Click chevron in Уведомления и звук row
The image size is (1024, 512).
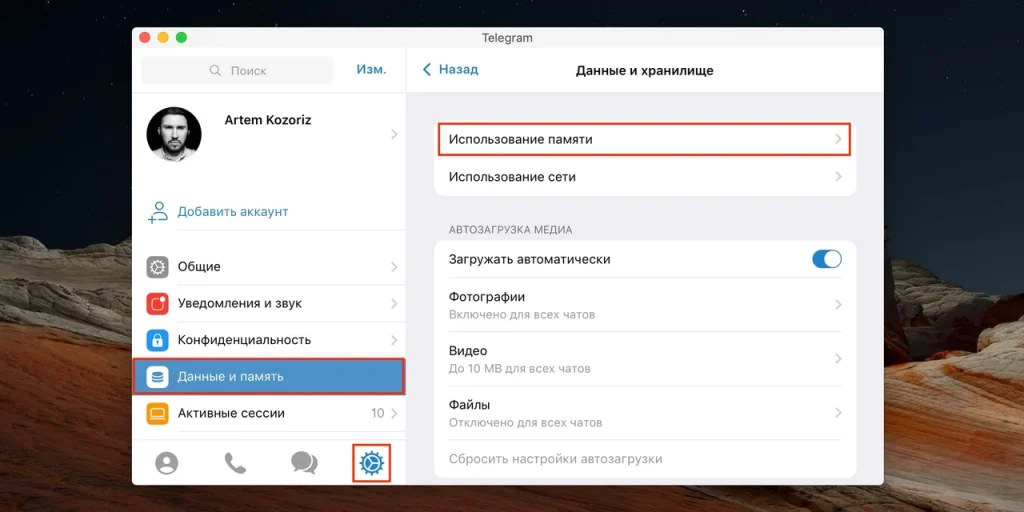pos(394,304)
